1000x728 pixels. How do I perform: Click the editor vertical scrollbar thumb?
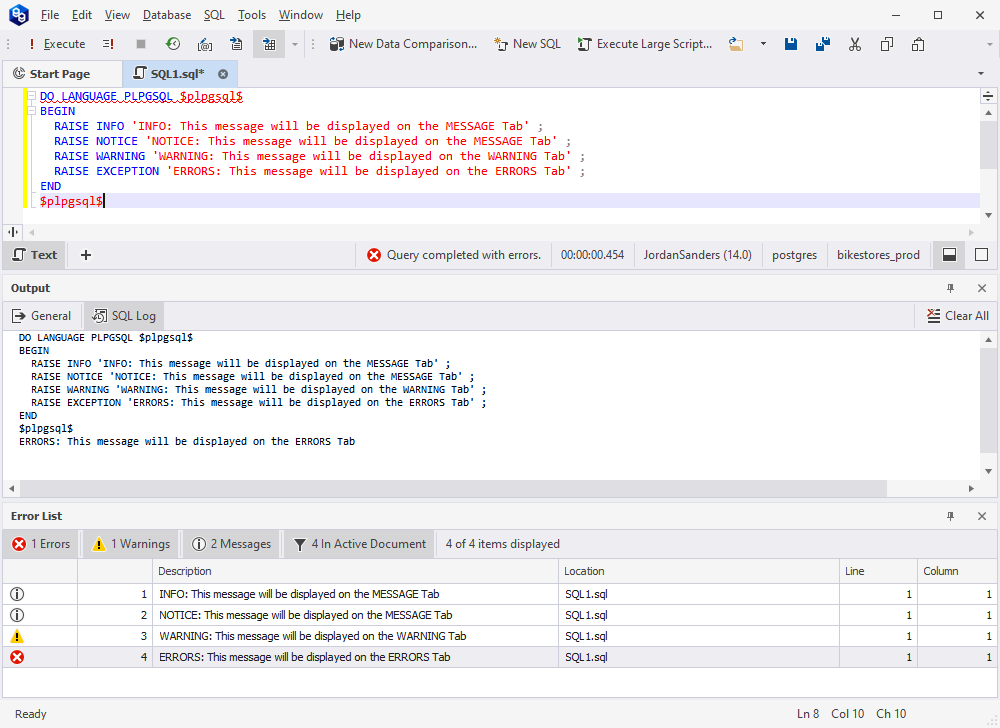click(x=989, y=145)
